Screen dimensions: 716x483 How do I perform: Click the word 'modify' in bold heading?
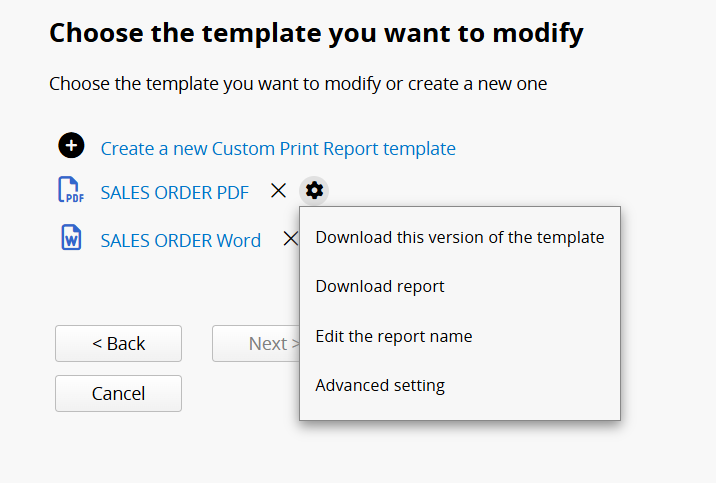coord(538,34)
